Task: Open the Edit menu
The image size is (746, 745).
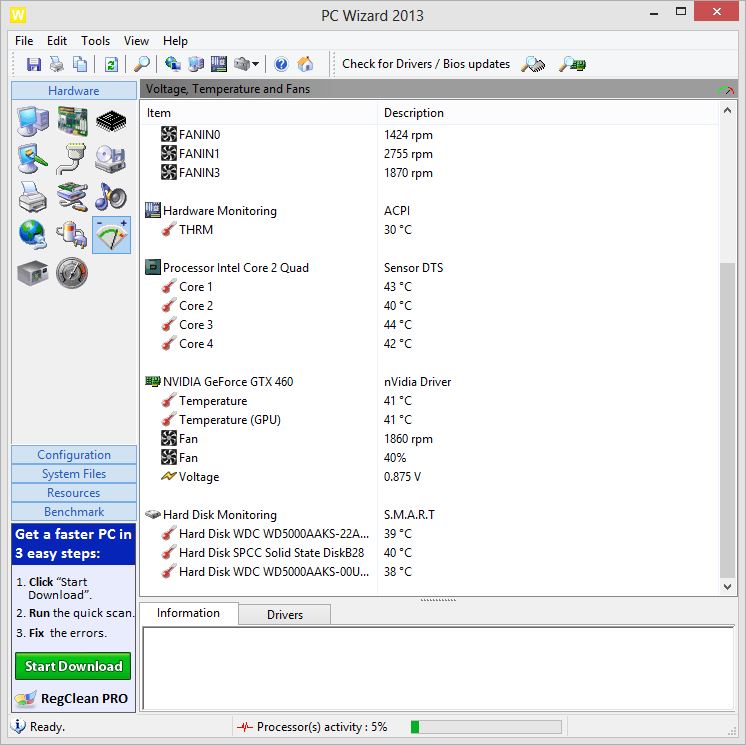Action: tap(57, 41)
